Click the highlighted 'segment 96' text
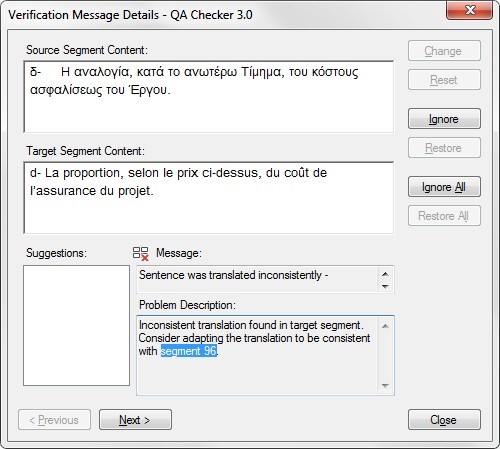 [189, 351]
